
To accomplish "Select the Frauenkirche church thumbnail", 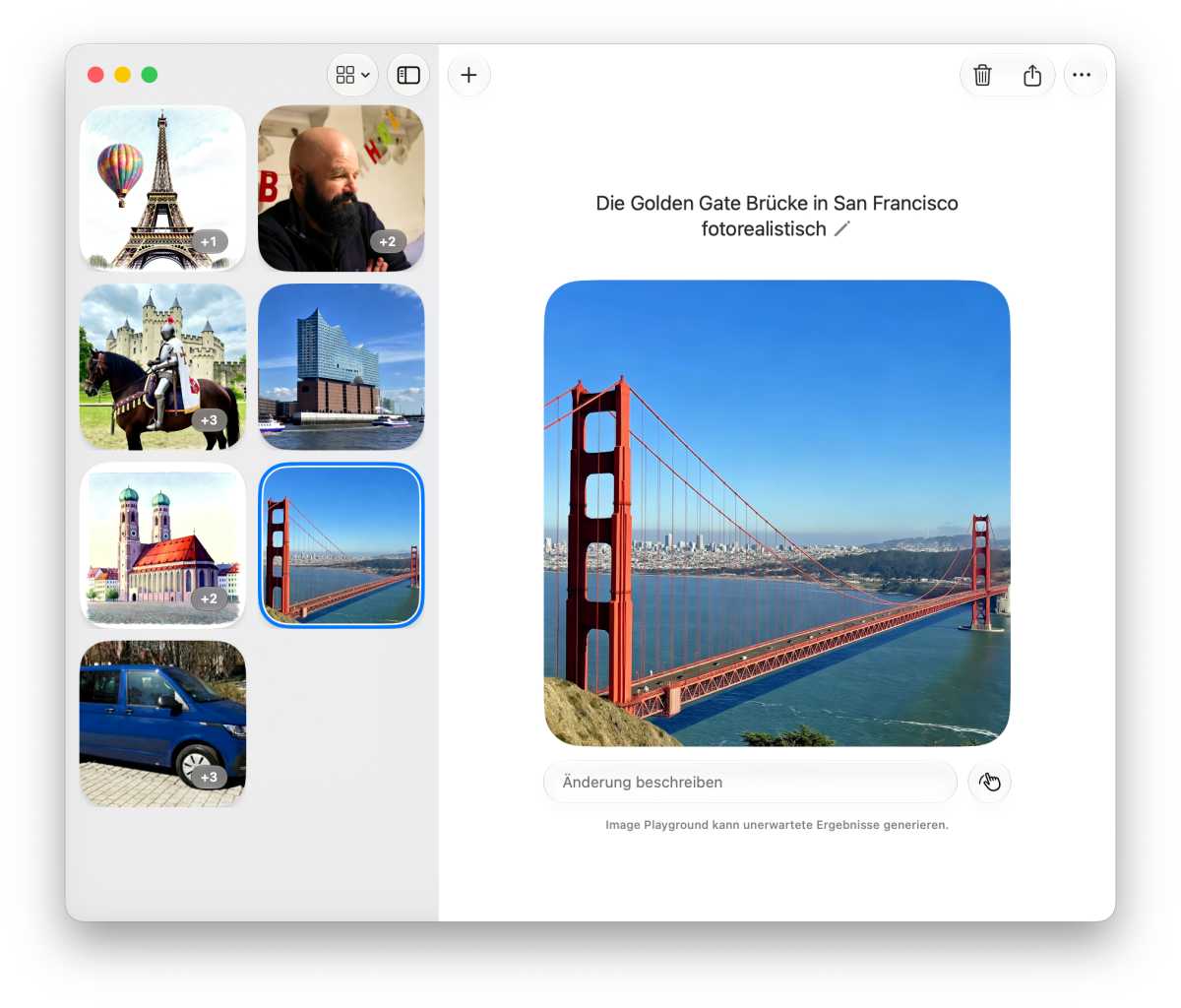I will 162,544.
